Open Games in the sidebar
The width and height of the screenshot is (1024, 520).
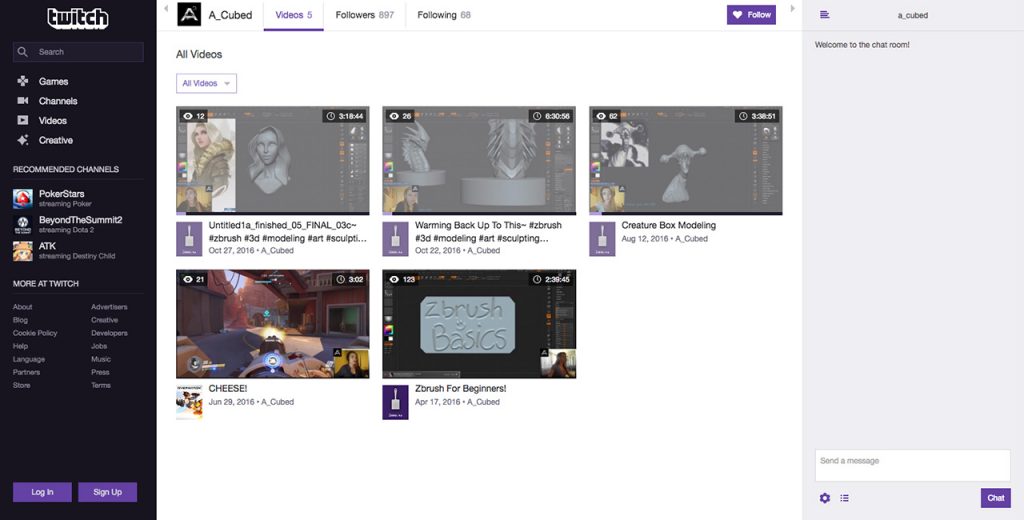[54, 82]
